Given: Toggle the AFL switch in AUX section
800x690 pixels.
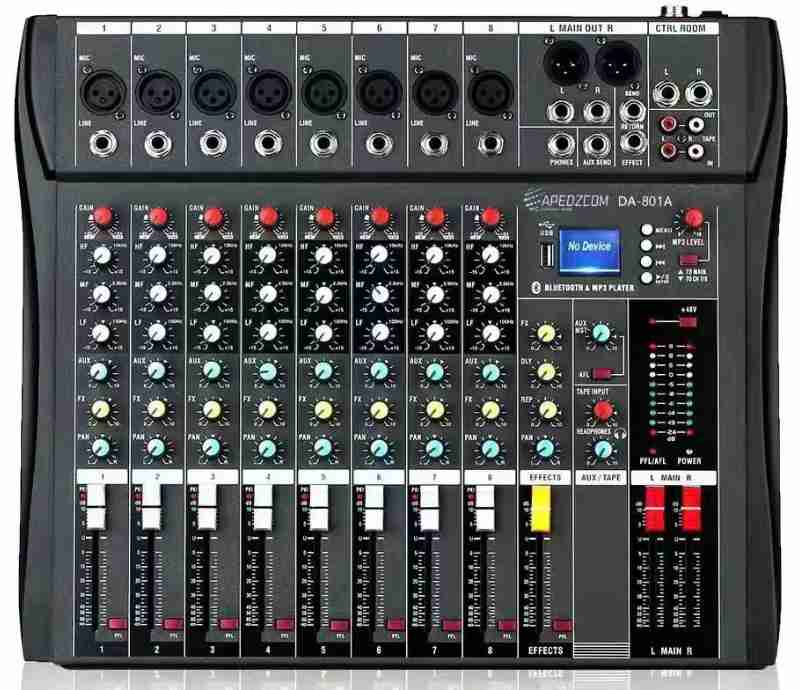Looking at the screenshot, I should click(x=602, y=373).
